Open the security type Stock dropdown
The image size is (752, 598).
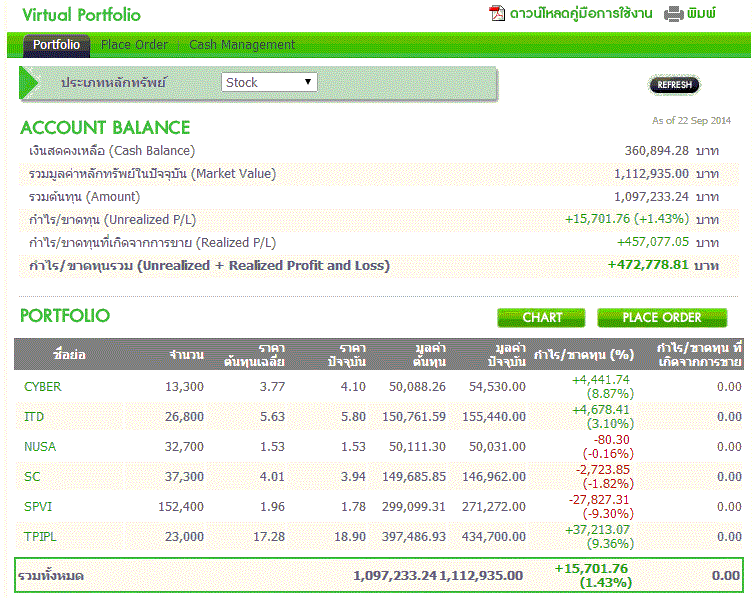pos(269,83)
